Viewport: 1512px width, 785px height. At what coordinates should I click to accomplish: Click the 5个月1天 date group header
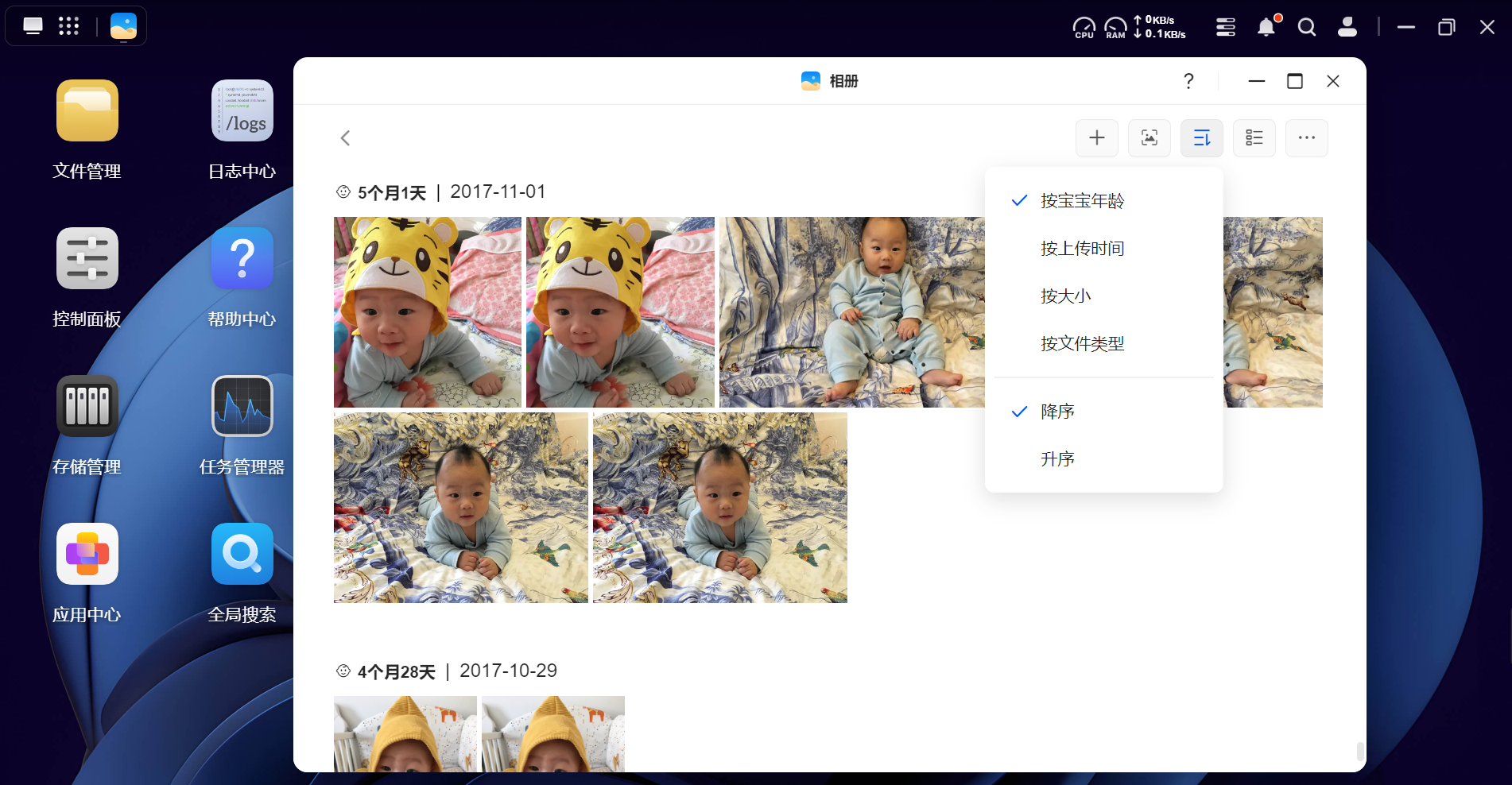(440, 192)
